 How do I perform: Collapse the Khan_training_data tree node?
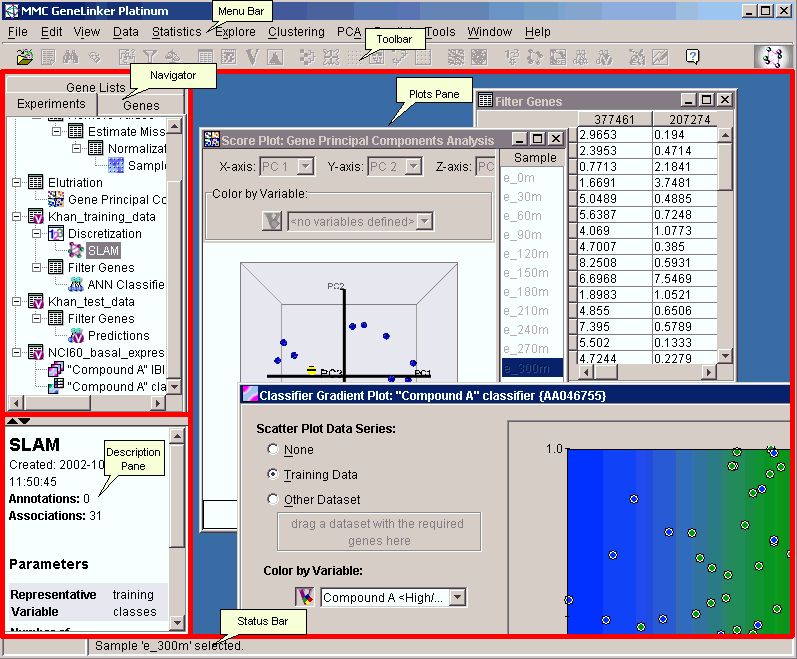17,216
